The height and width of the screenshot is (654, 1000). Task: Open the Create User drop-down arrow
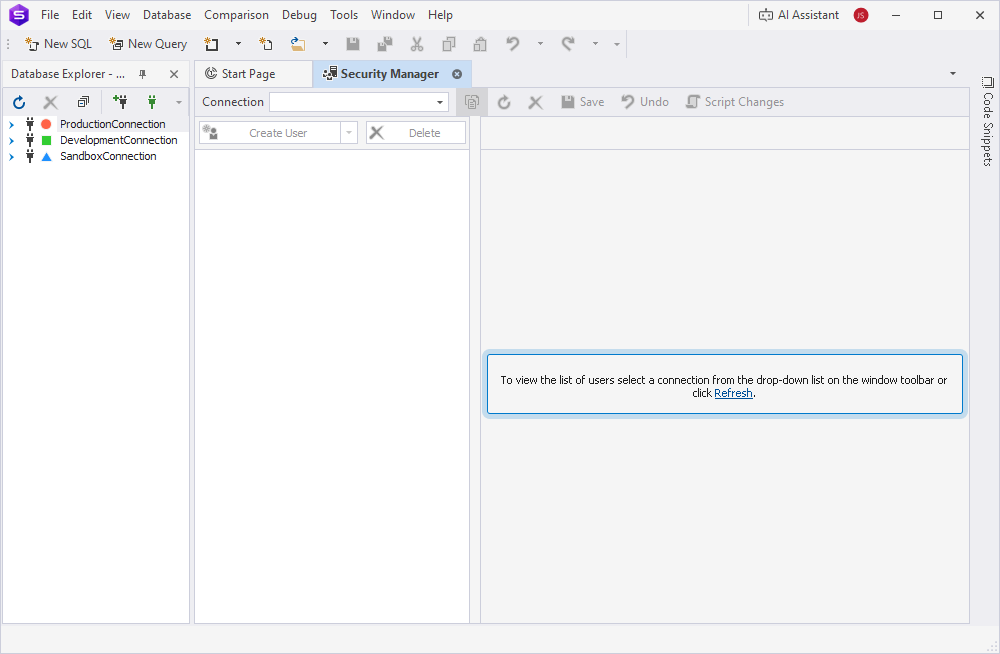tap(348, 132)
